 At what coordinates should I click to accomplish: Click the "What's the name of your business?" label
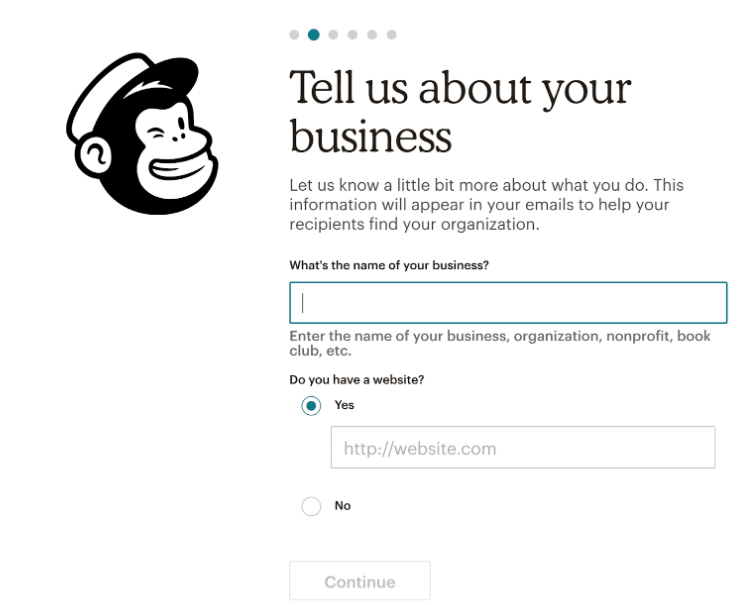coord(389,265)
